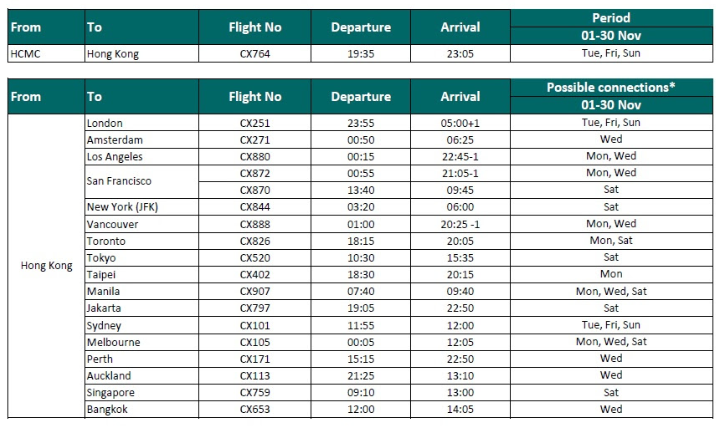Click Bangkok flight CX653
This screenshot has width=722, height=426.
click(255, 409)
